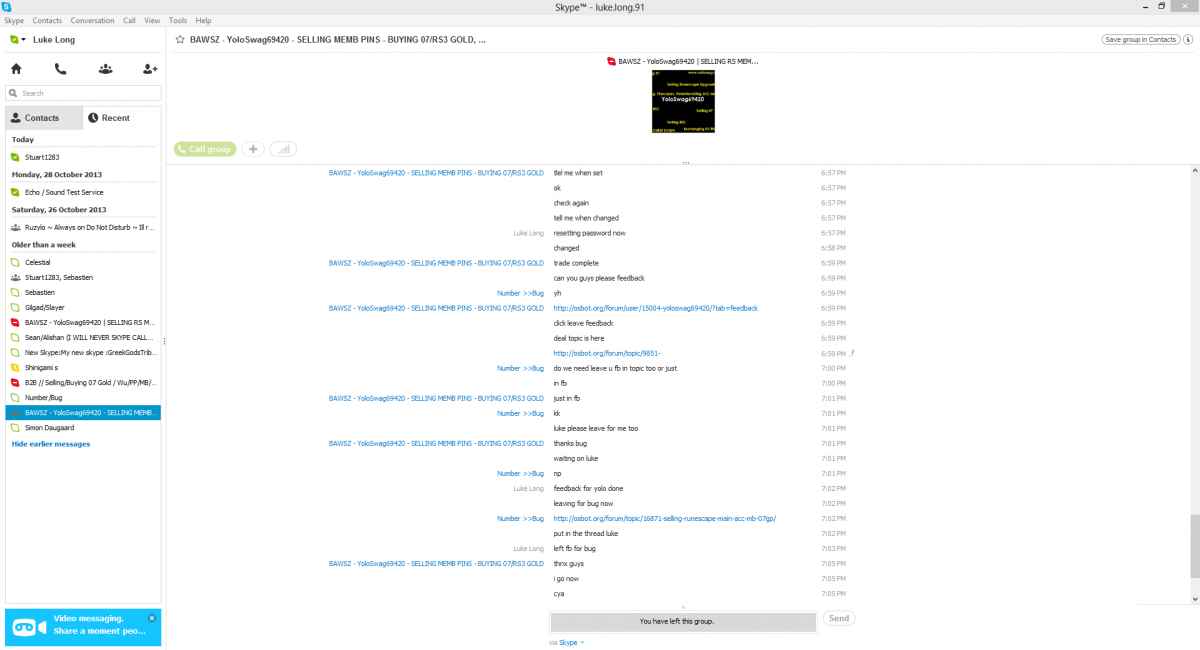Click the group avatar thumbnail
This screenshot has height=650, width=1200.
point(685,99)
